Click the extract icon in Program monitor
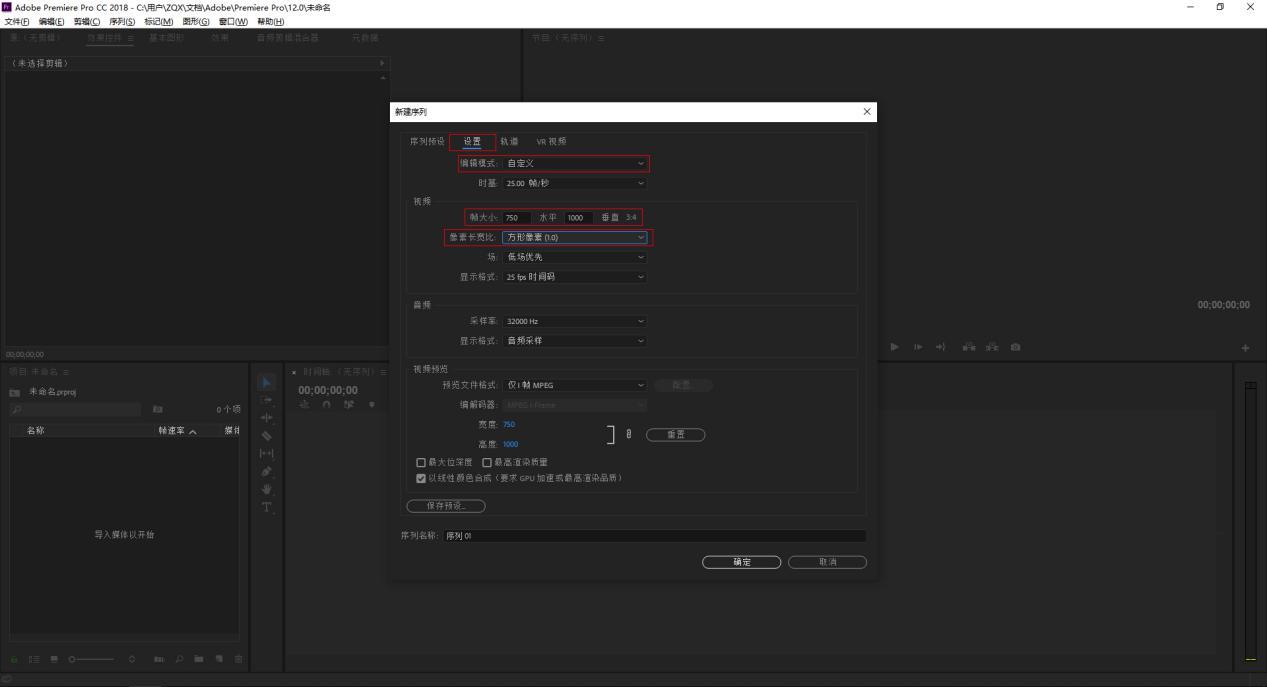This screenshot has height=687, width=1267. point(992,347)
